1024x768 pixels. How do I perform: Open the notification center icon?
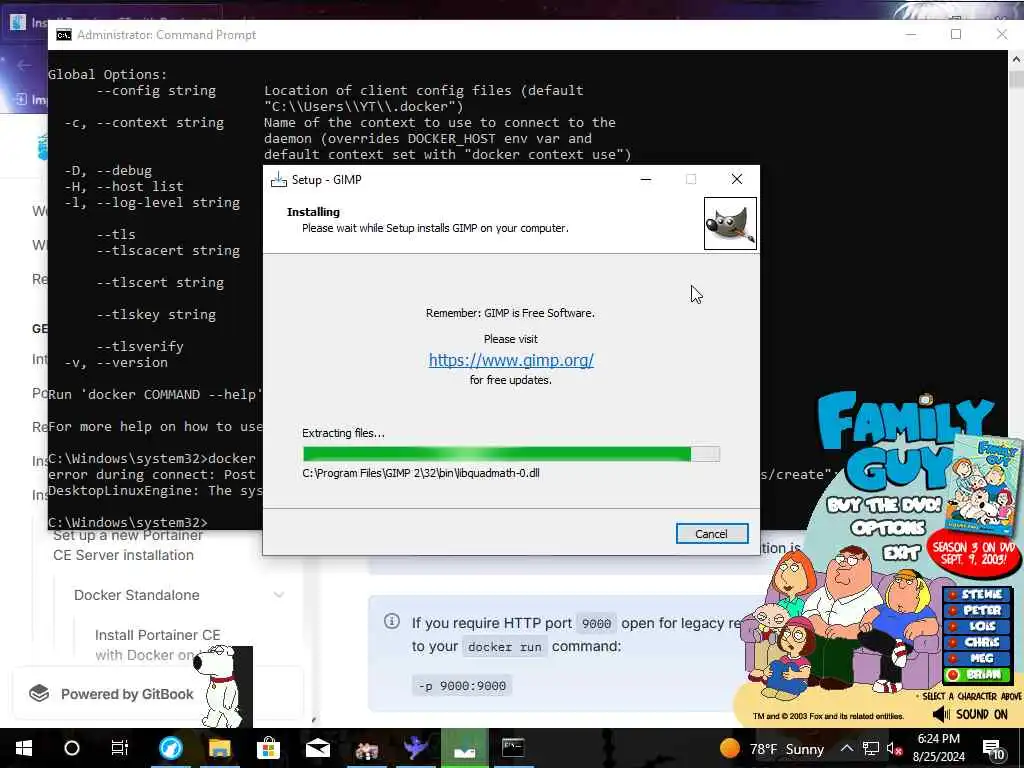(x=993, y=748)
